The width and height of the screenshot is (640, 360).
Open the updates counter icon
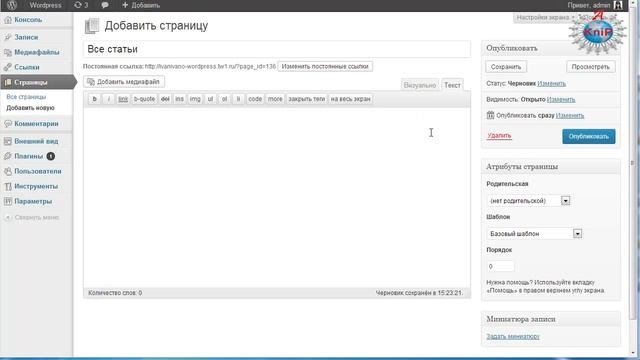pyautogui.click(x=81, y=5)
